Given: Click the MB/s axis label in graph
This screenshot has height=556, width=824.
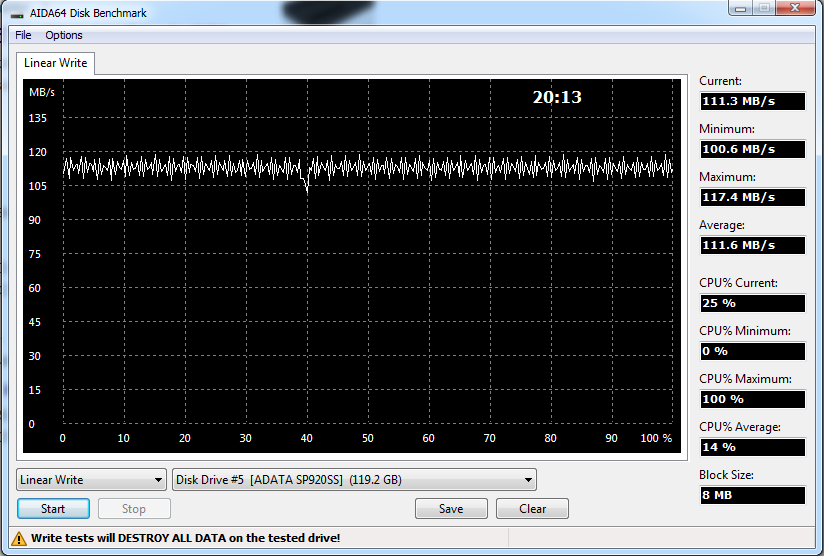Looking at the screenshot, I should click(x=42, y=92).
